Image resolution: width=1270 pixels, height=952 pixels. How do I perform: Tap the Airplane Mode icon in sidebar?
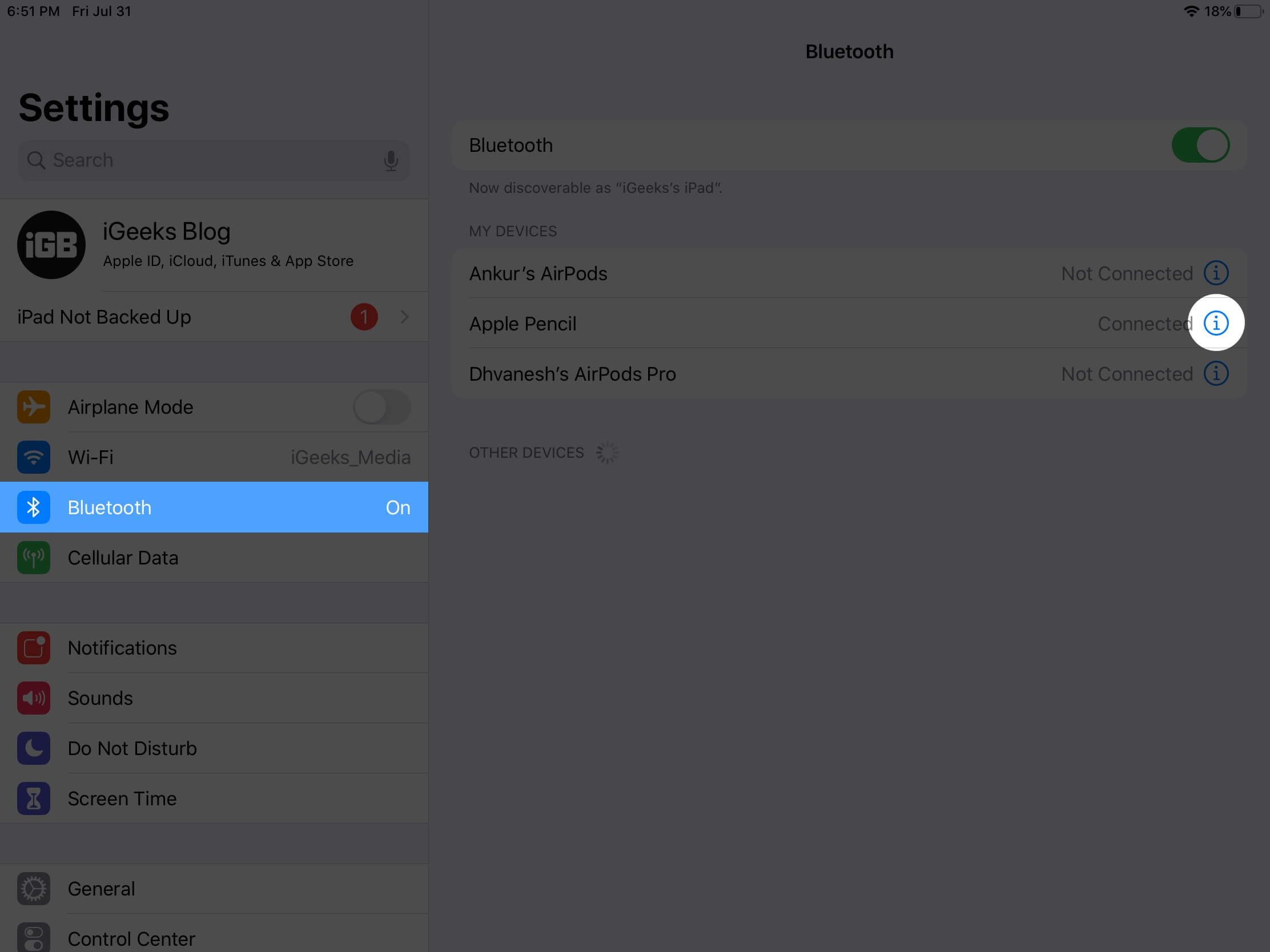tap(35, 406)
